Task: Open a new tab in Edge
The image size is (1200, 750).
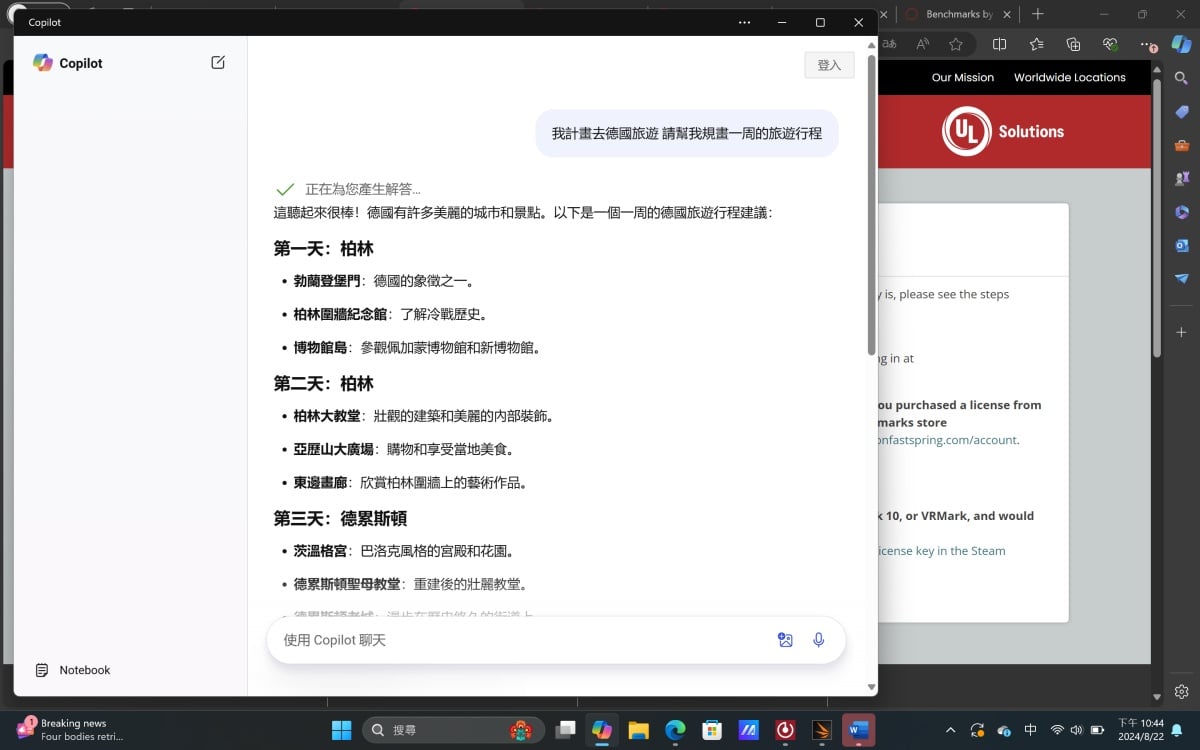Action: (1038, 14)
